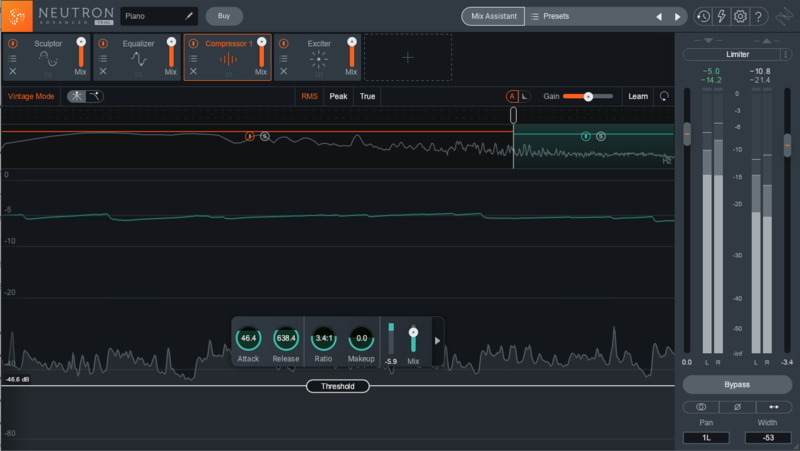Image resolution: width=800 pixels, height=451 pixels.
Task: Switch detection mode to Peak
Action: point(339,96)
